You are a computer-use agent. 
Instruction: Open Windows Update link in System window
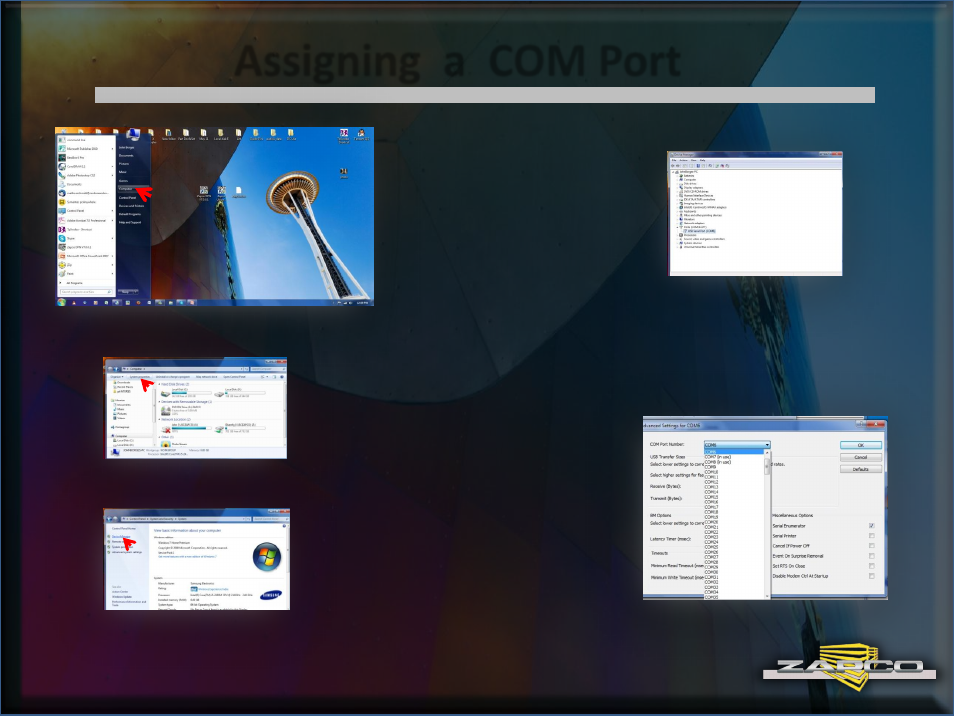pyautogui.click(x=122, y=597)
